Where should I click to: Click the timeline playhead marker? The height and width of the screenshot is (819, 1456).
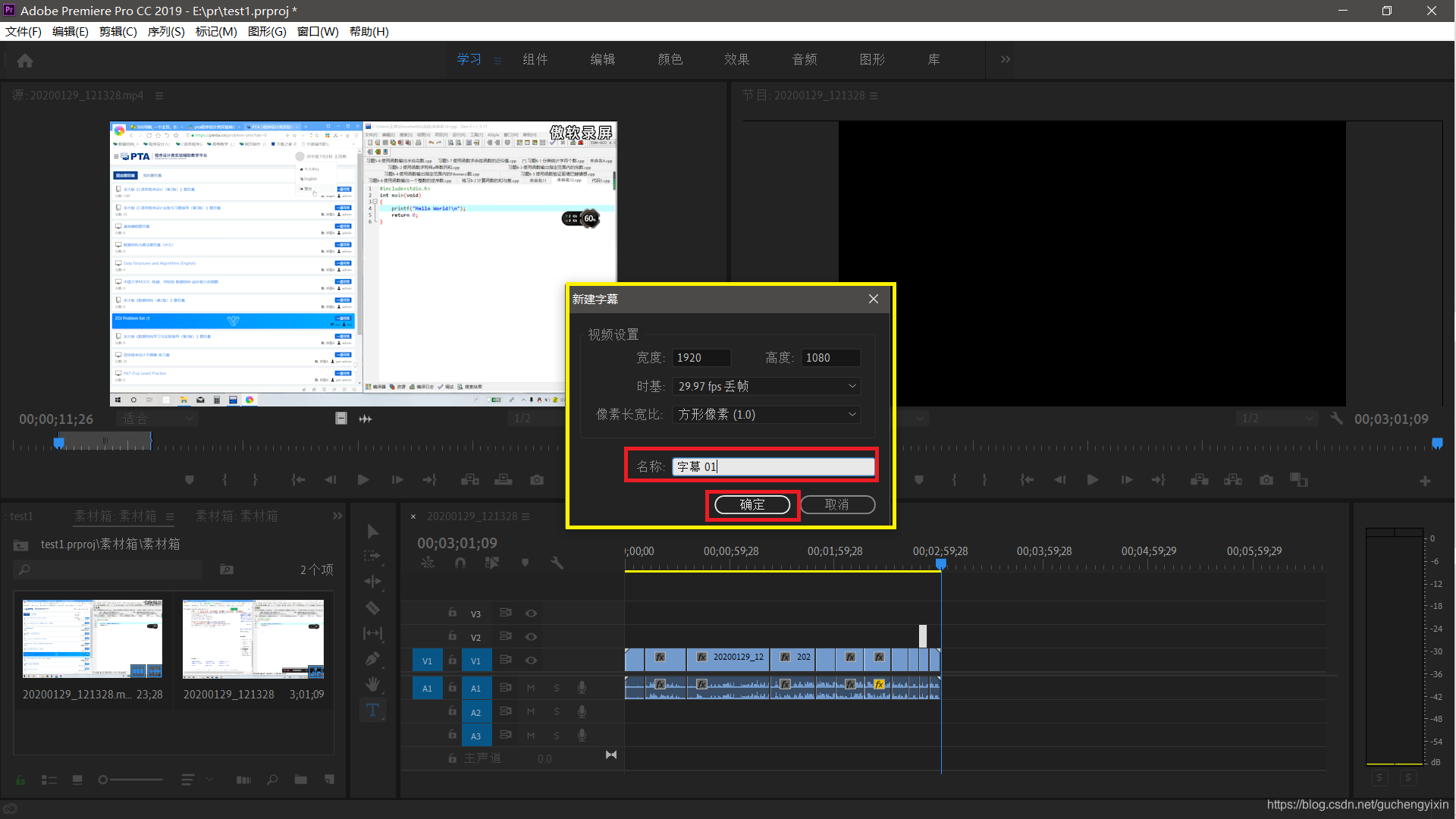[x=941, y=564]
